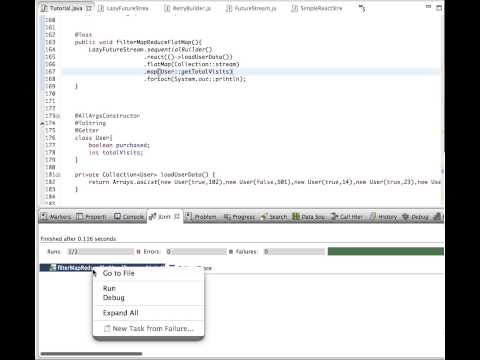Image resolution: width=480 pixels, height=360 pixels.
Task: Click the warning marker at line 174
Action: 42,123
